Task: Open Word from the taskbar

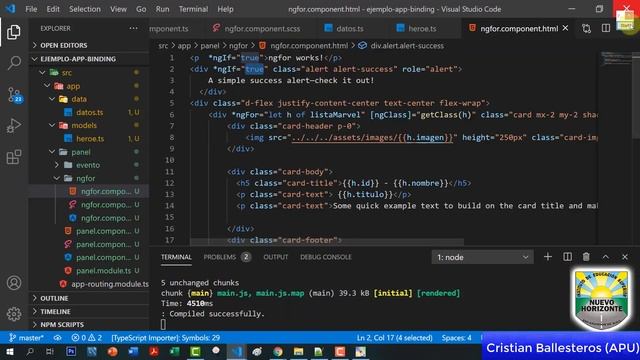Action: click(x=133, y=351)
